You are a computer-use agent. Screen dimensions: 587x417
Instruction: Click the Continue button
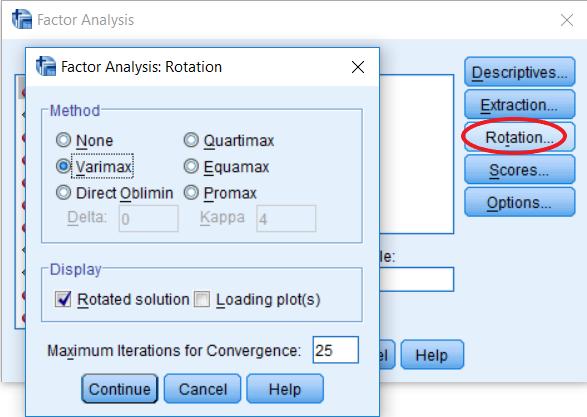coord(119,389)
